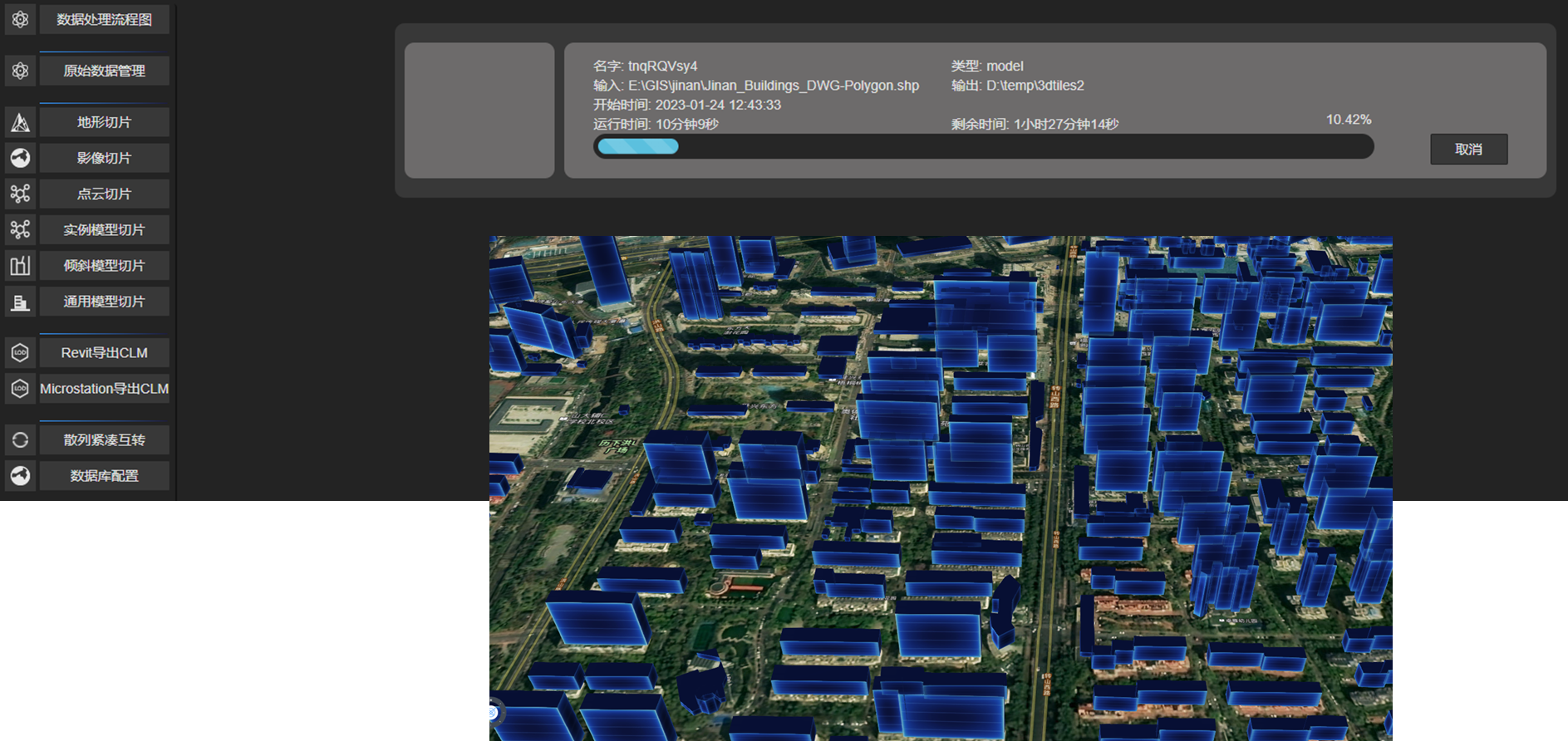Open the 数据库配置 sidebar entry
Viewport: 1568px width, 741px height.
(x=104, y=476)
